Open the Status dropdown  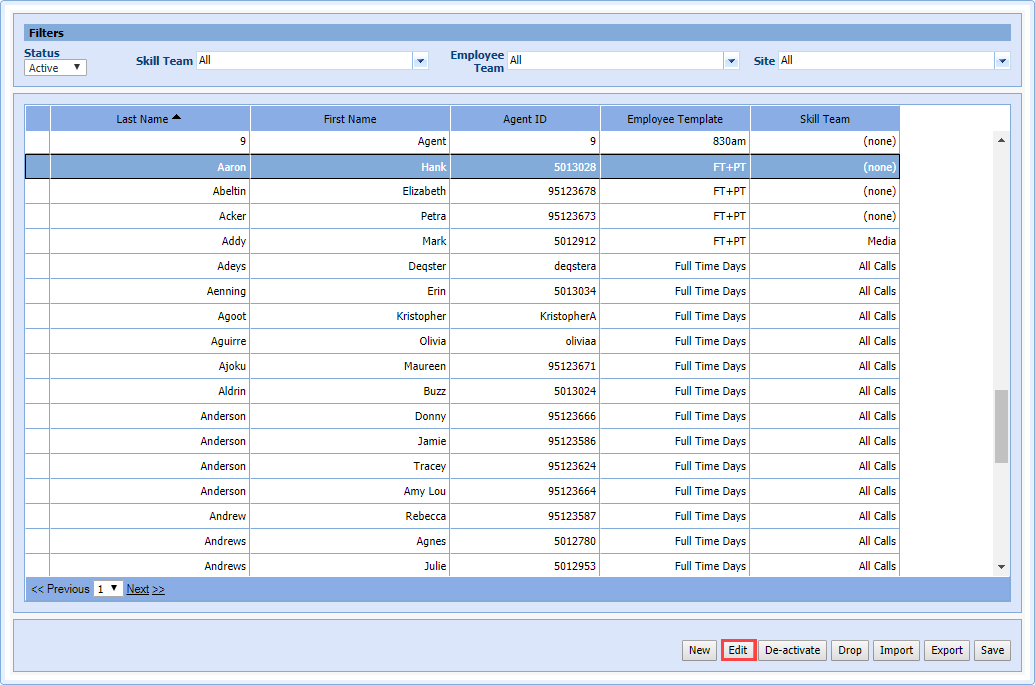pyautogui.click(x=55, y=68)
